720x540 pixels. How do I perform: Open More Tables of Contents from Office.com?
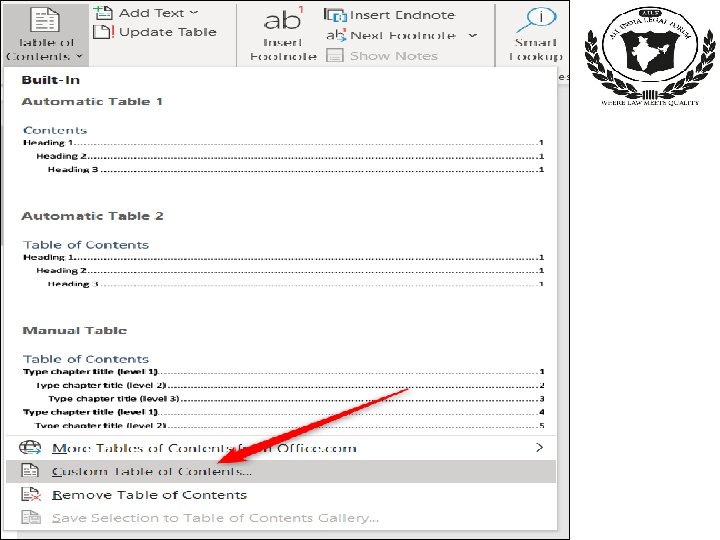tap(281, 448)
